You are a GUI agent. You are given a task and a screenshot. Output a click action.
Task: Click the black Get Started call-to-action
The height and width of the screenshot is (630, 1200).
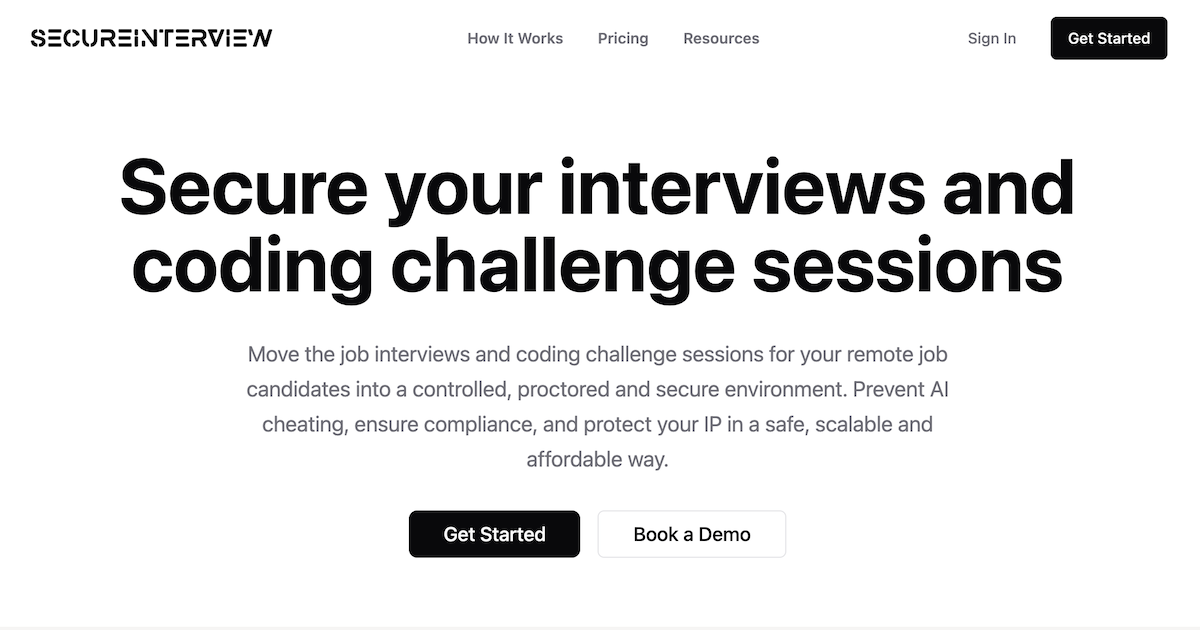point(494,534)
